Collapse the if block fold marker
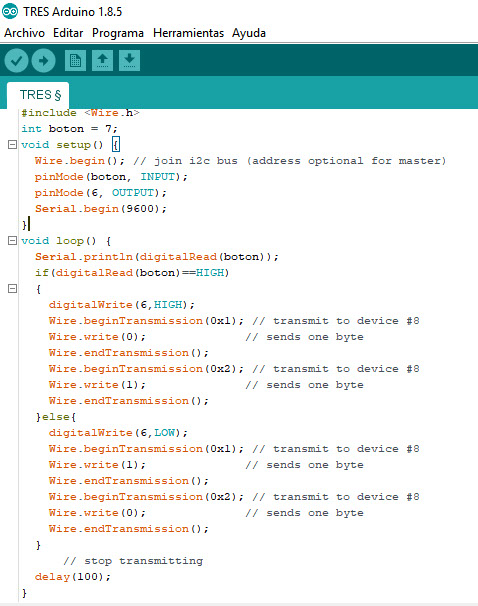The image size is (478, 606). pyautogui.click(x=12, y=288)
